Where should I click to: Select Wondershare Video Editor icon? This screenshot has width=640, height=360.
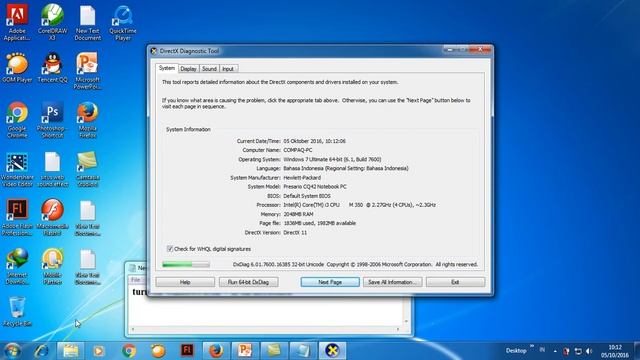tap(17, 169)
